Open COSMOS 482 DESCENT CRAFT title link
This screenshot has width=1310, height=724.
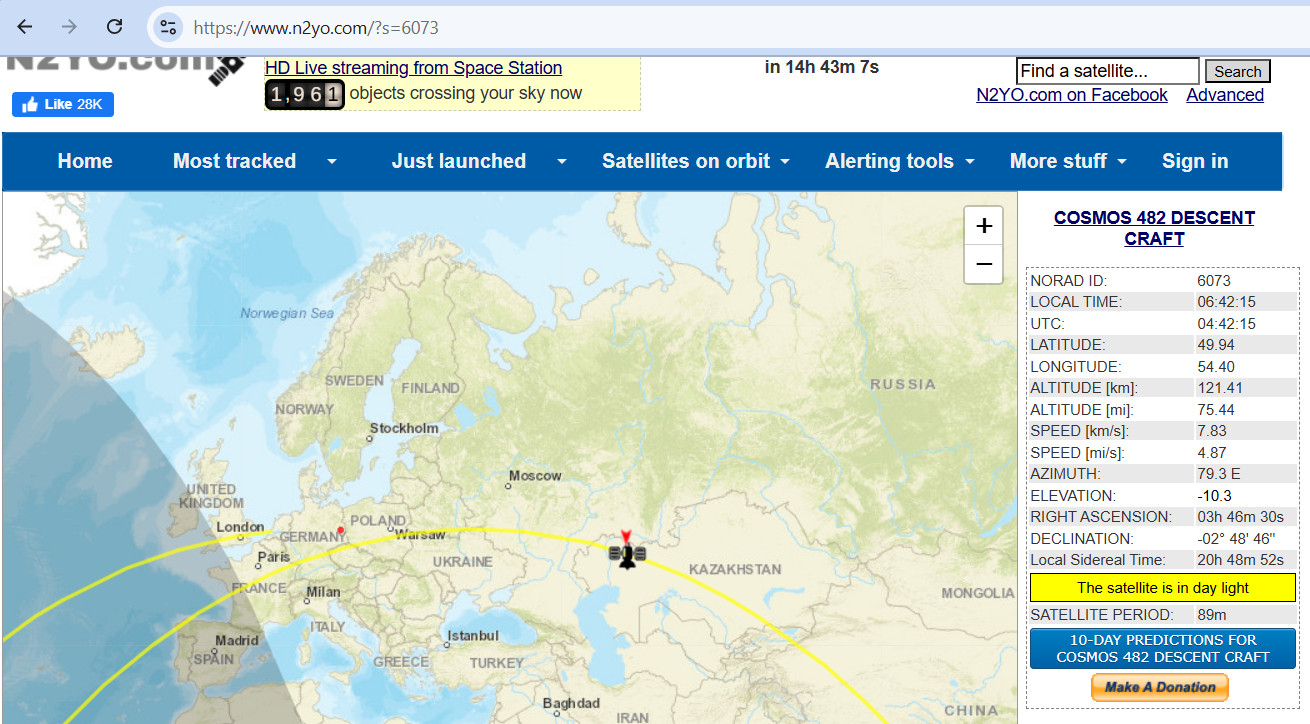[x=1154, y=228]
